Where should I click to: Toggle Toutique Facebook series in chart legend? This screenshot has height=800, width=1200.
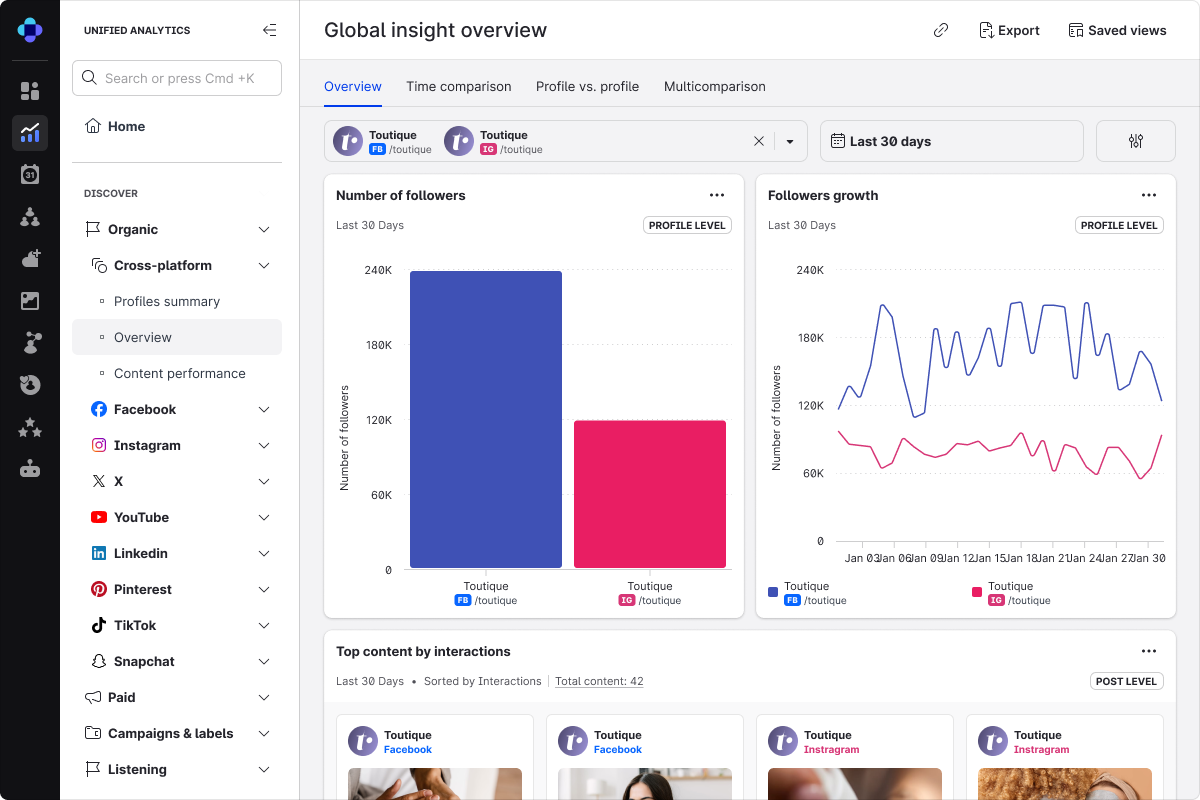(807, 593)
